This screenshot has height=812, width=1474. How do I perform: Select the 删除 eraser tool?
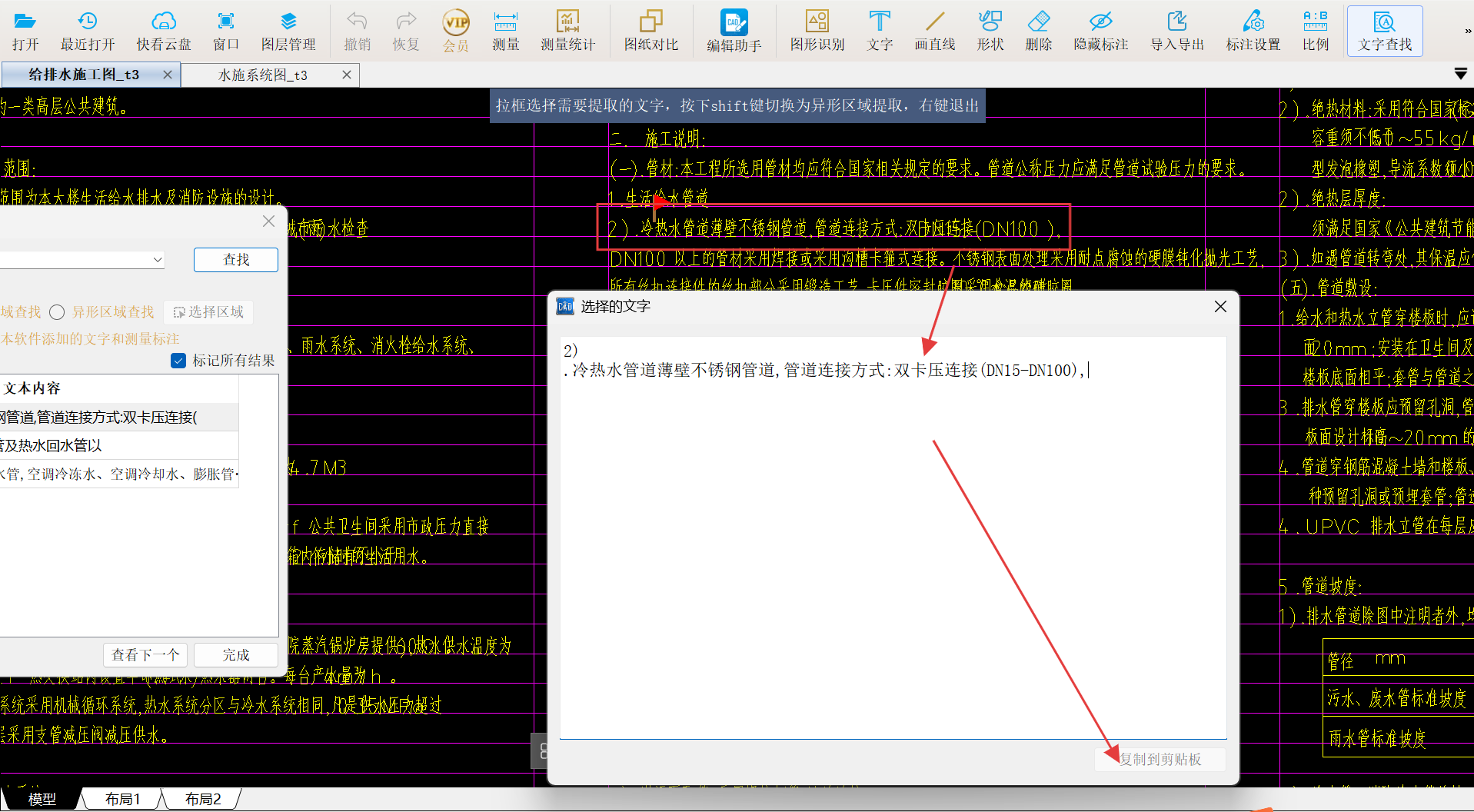[1039, 31]
